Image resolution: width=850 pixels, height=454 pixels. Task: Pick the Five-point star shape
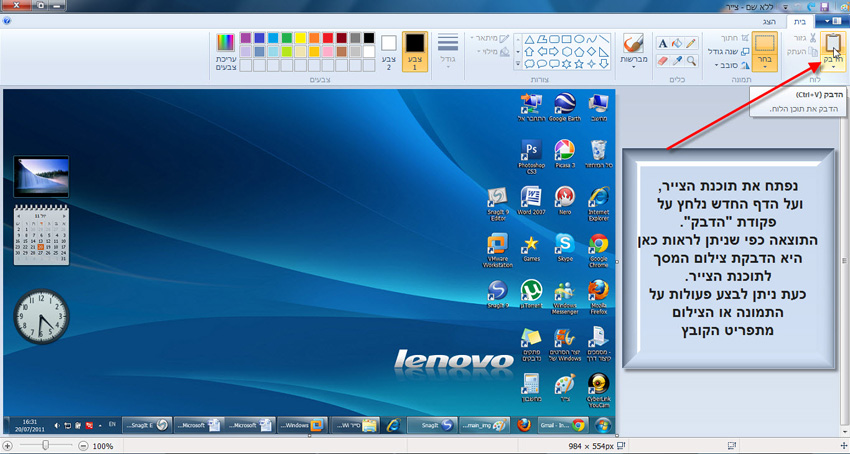coord(579,64)
